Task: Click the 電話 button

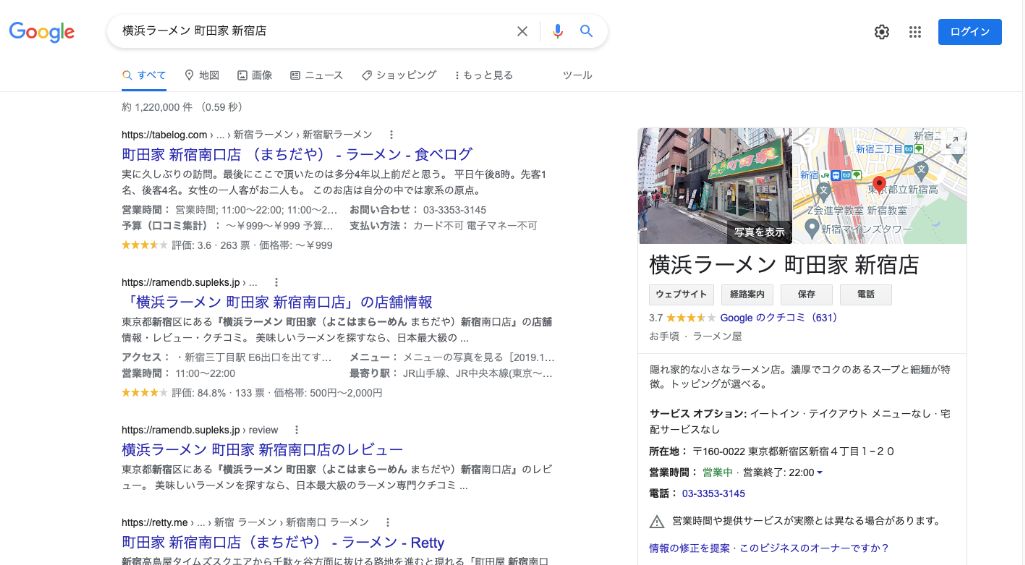Action: coord(865,294)
